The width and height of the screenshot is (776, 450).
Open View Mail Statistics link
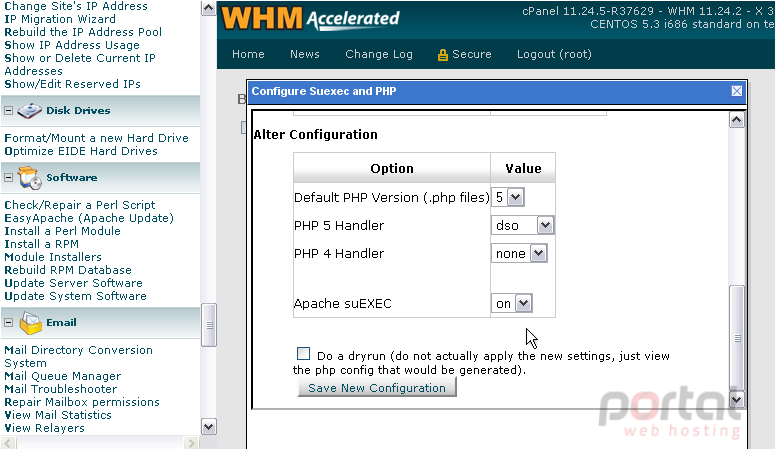click(x=58, y=415)
